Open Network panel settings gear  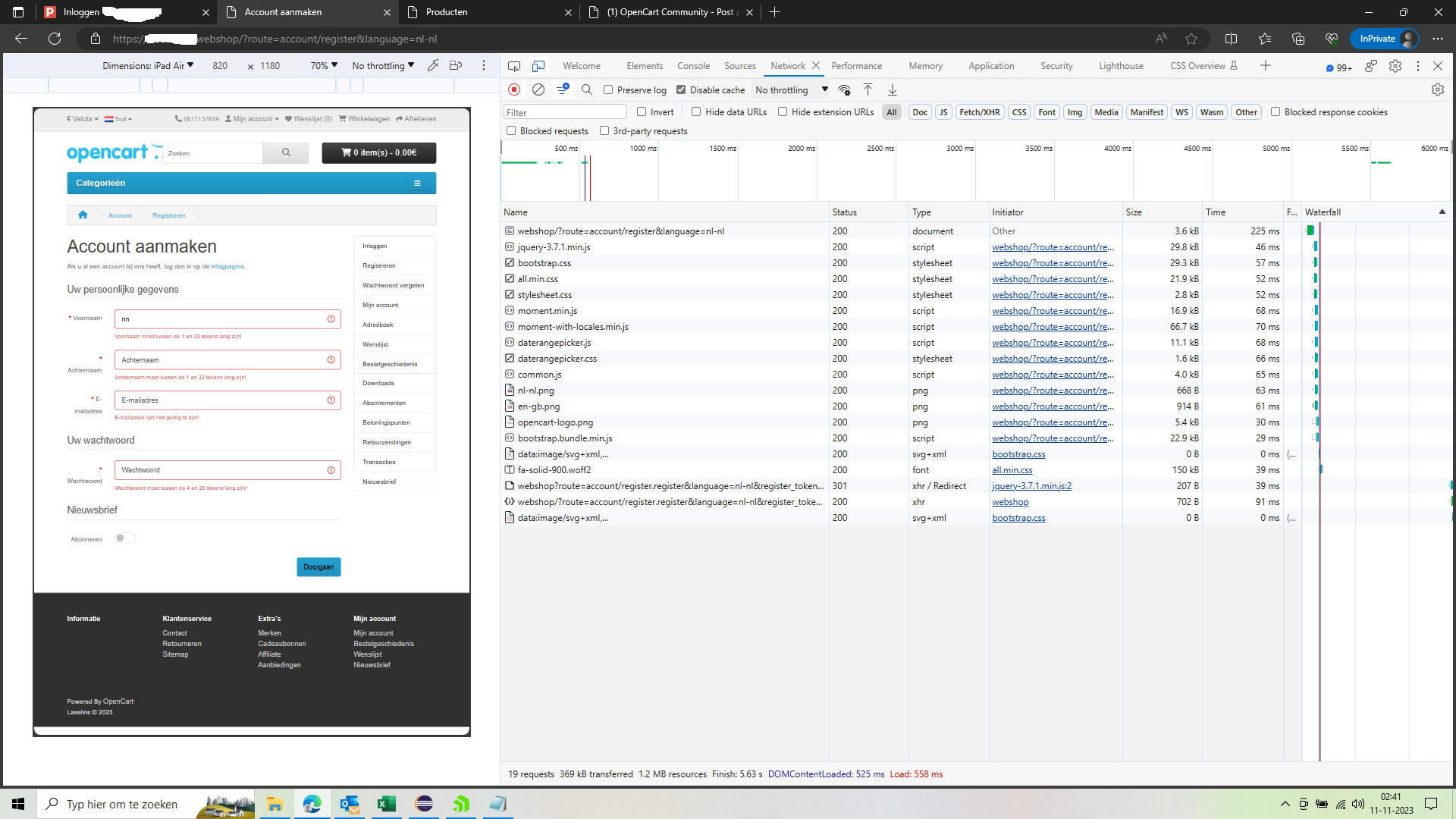pos(1438,89)
